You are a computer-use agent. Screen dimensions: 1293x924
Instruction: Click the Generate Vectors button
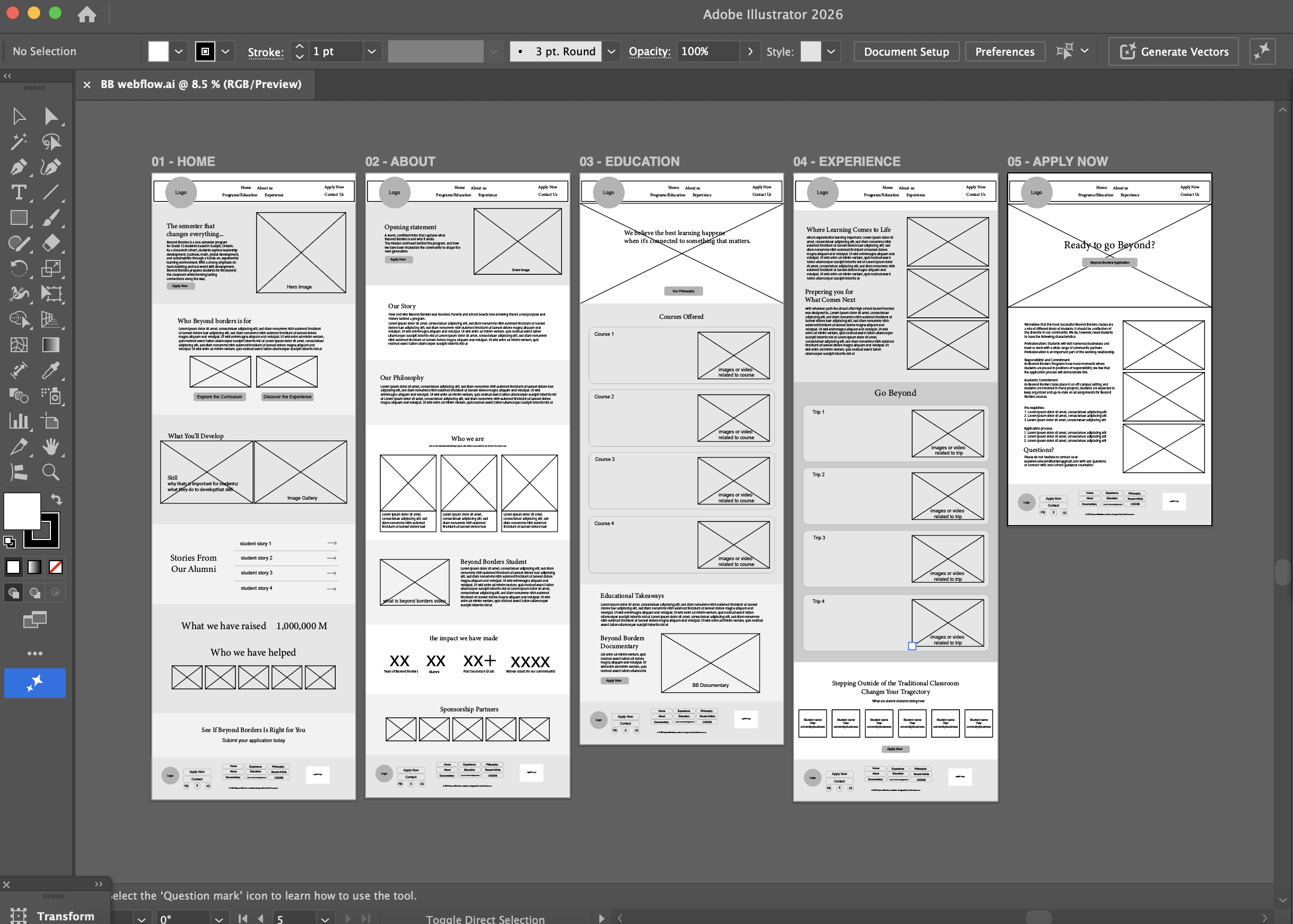point(1174,52)
